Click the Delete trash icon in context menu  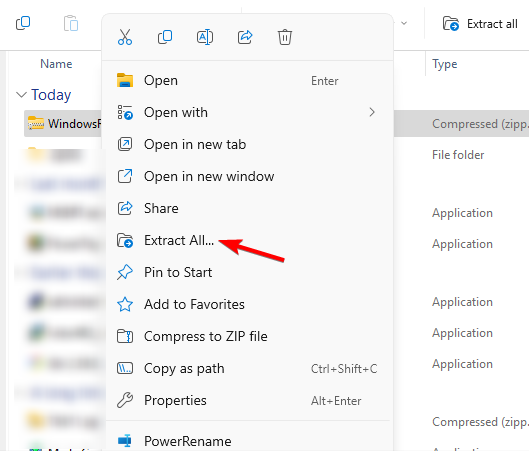point(285,37)
